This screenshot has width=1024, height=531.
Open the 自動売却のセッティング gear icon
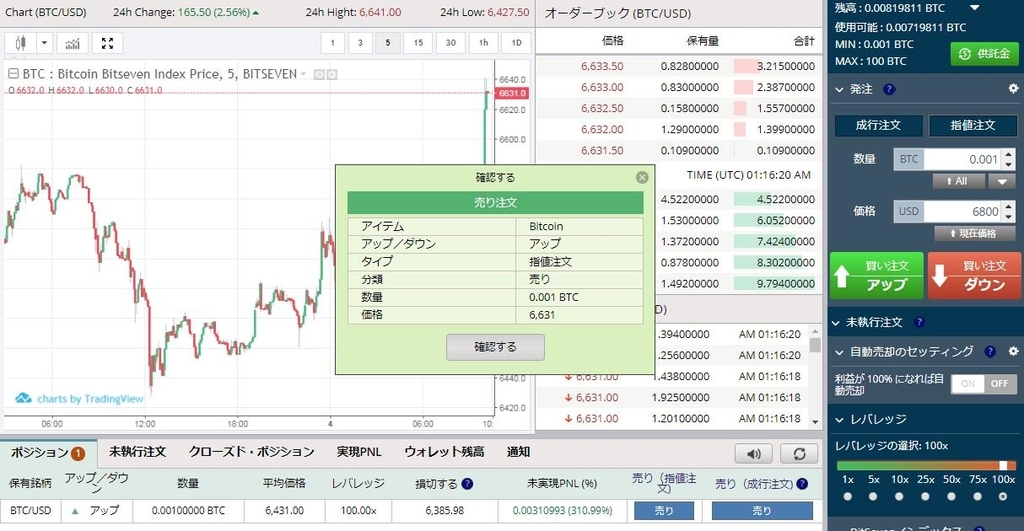click(x=1014, y=351)
